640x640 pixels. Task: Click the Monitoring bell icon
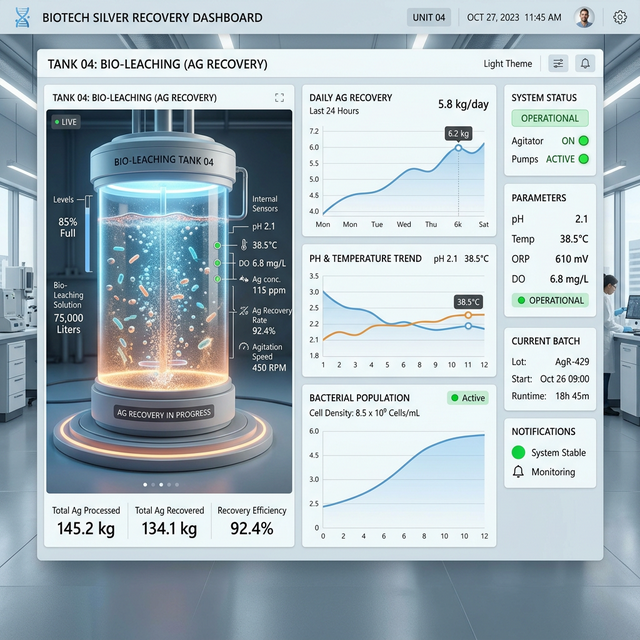[x=518, y=472]
